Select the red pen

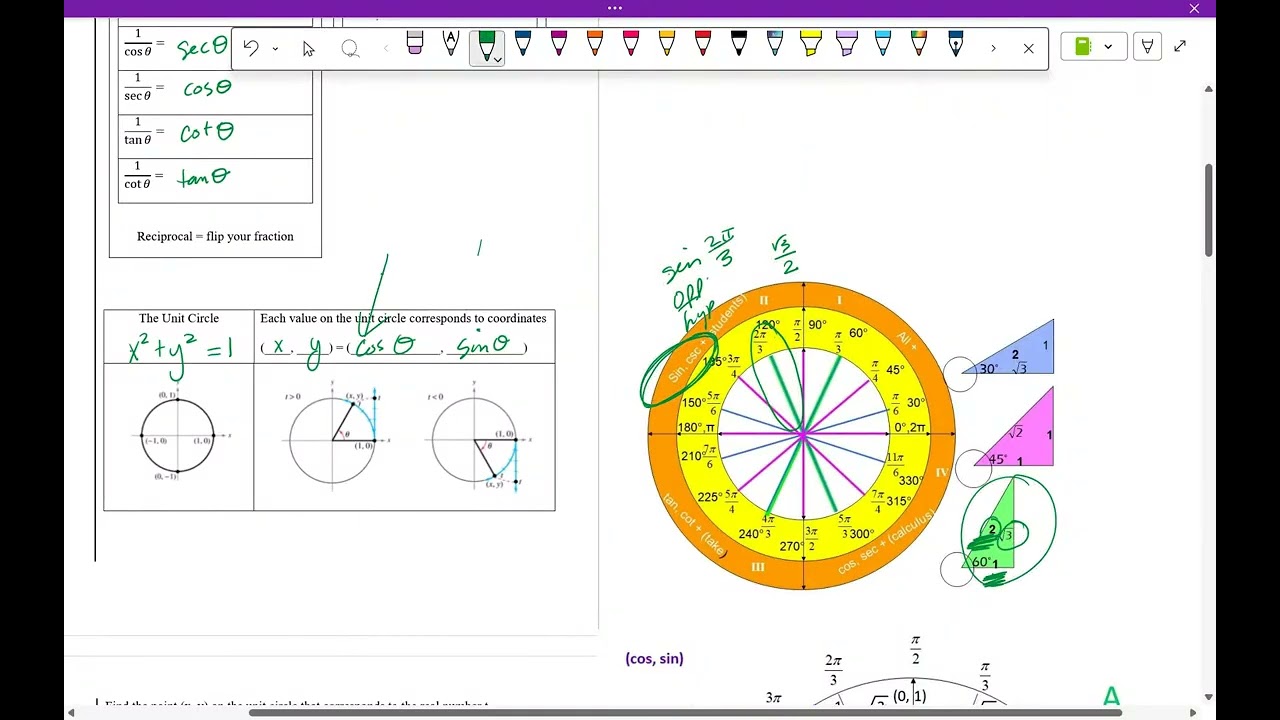[x=702, y=44]
